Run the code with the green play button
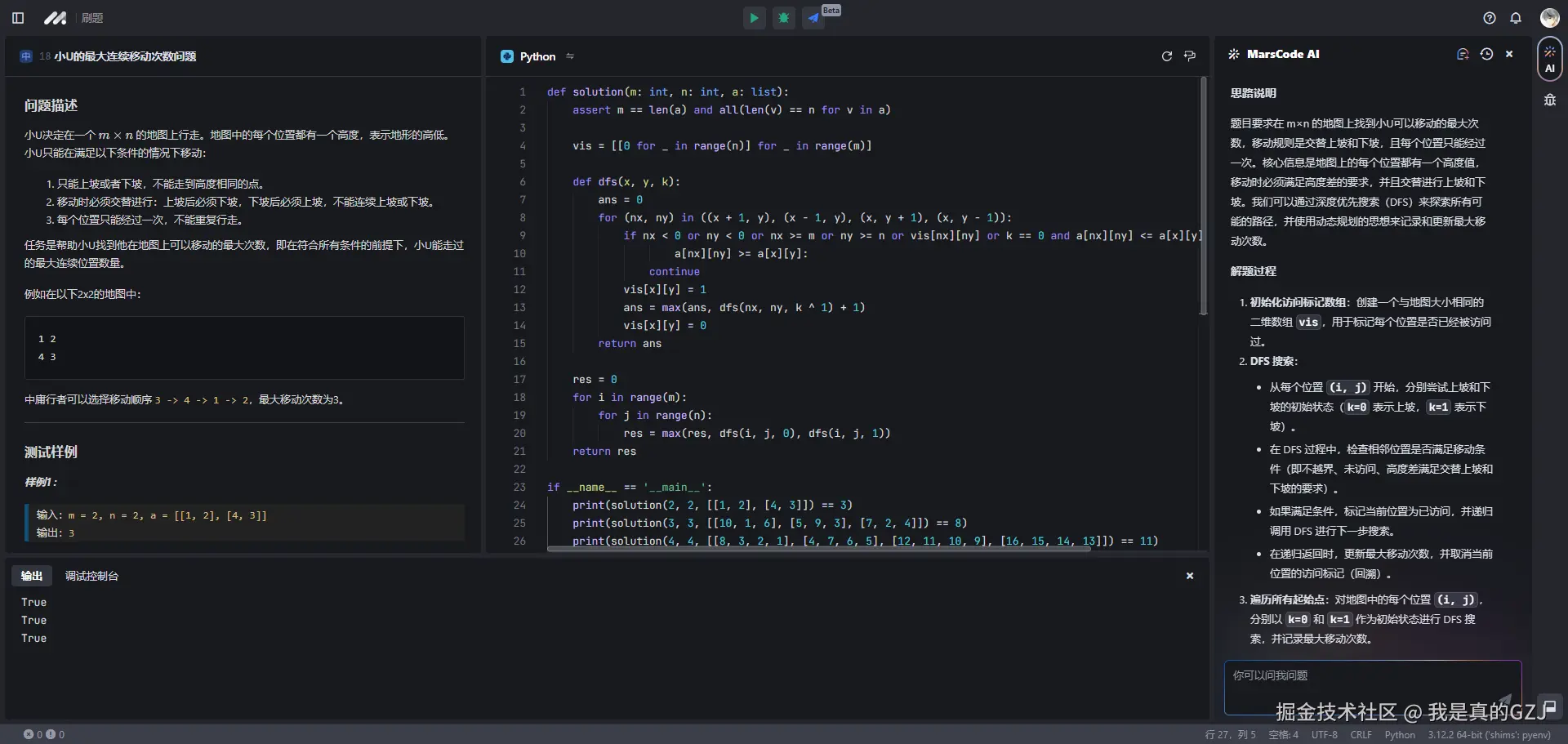1568x744 pixels. click(754, 18)
